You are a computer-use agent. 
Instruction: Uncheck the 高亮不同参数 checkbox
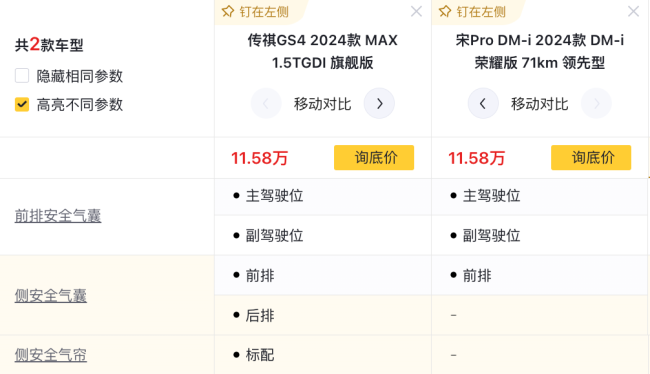(22, 104)
